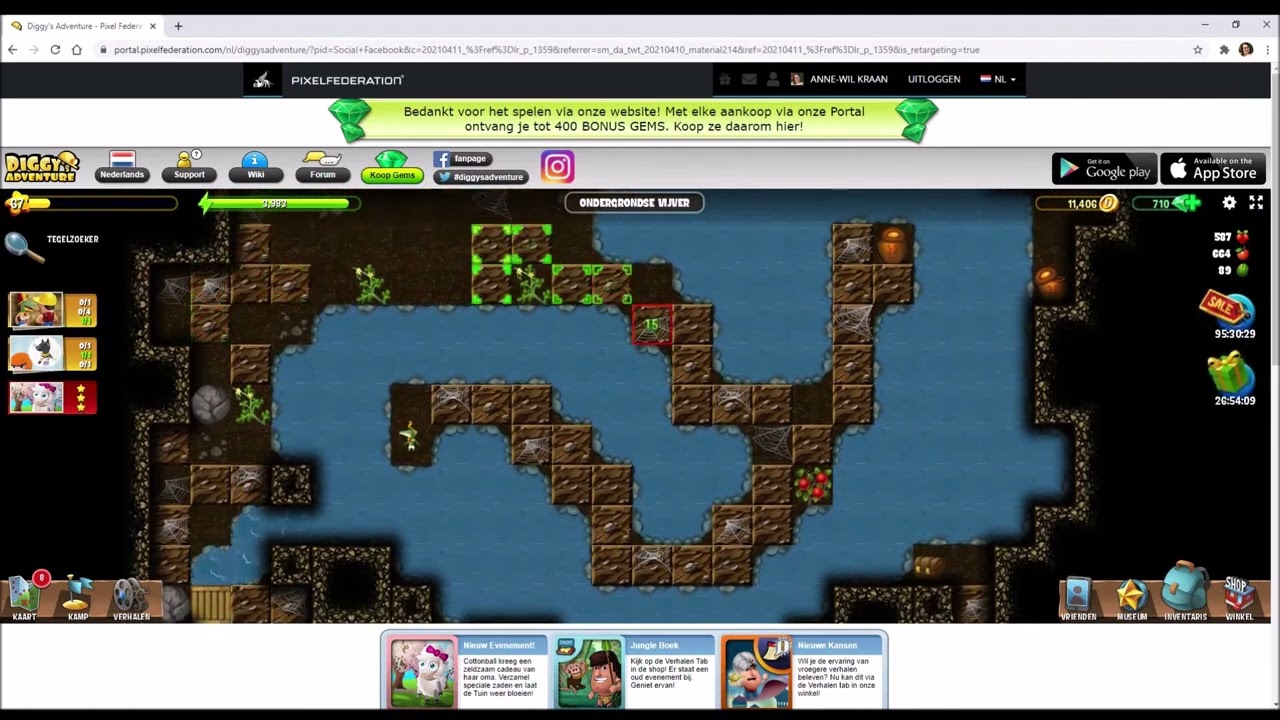Image resolution: width=1280 pixels, height=720 pixels.
Task: Click the Ondergrondse Vijver location label
Action: click(x=634, y=203)
